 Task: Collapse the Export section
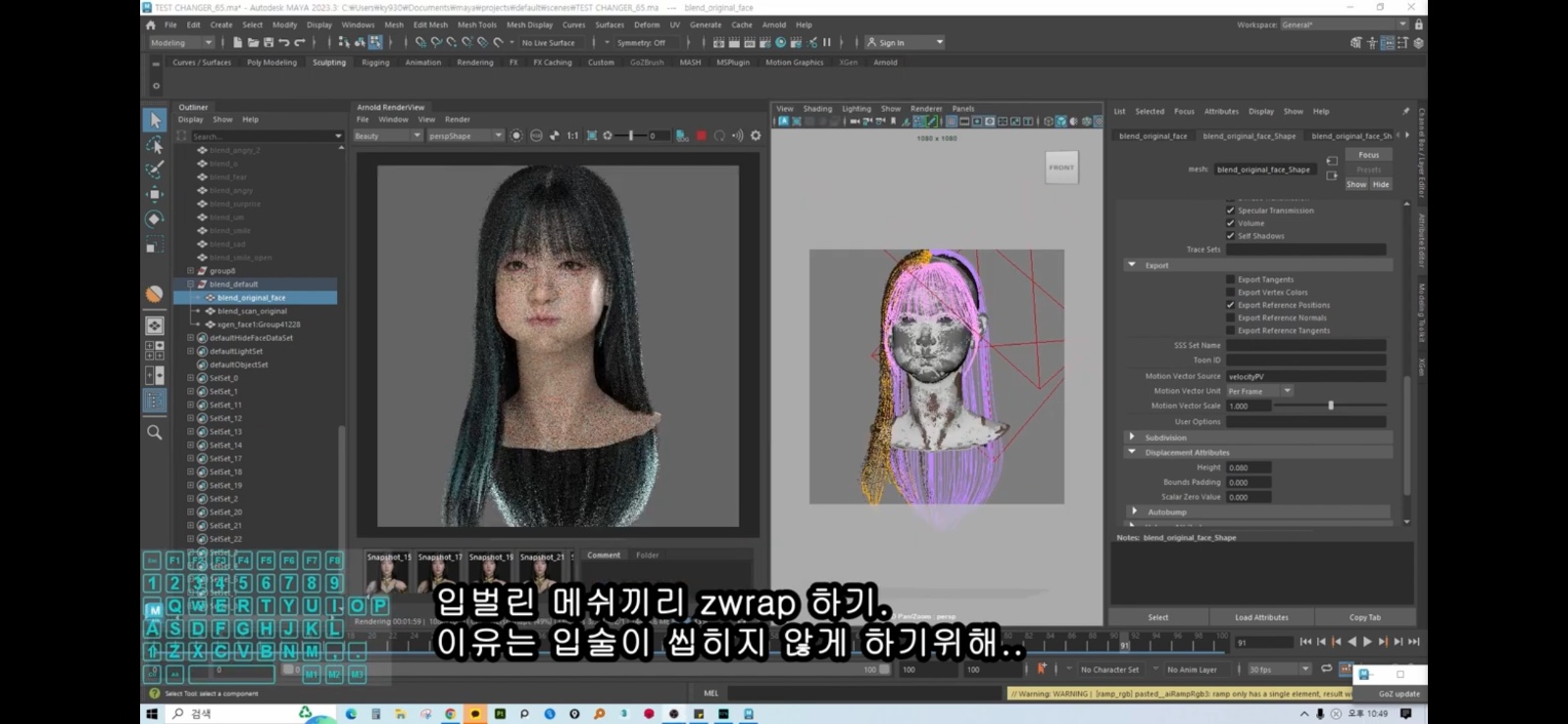pos(1132,265)
